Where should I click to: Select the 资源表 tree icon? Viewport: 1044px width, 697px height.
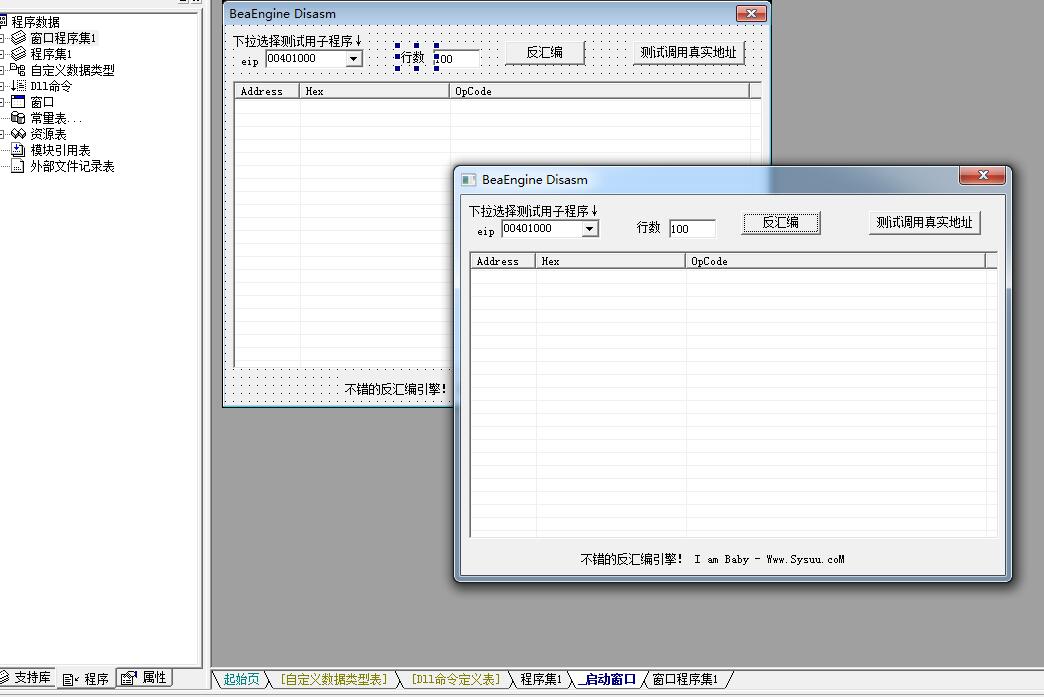point(18,134)
